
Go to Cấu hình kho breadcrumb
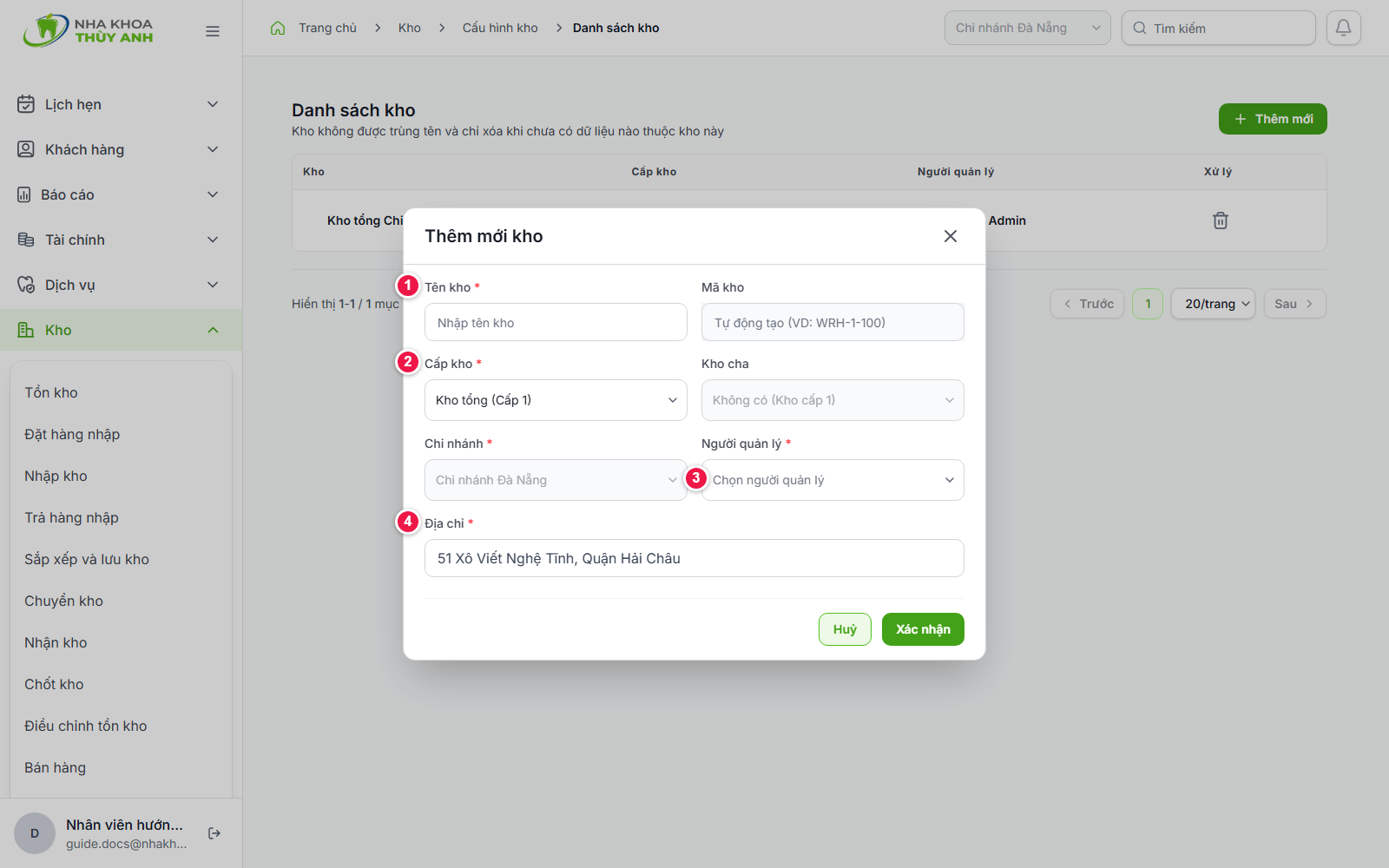pos(500,28)
